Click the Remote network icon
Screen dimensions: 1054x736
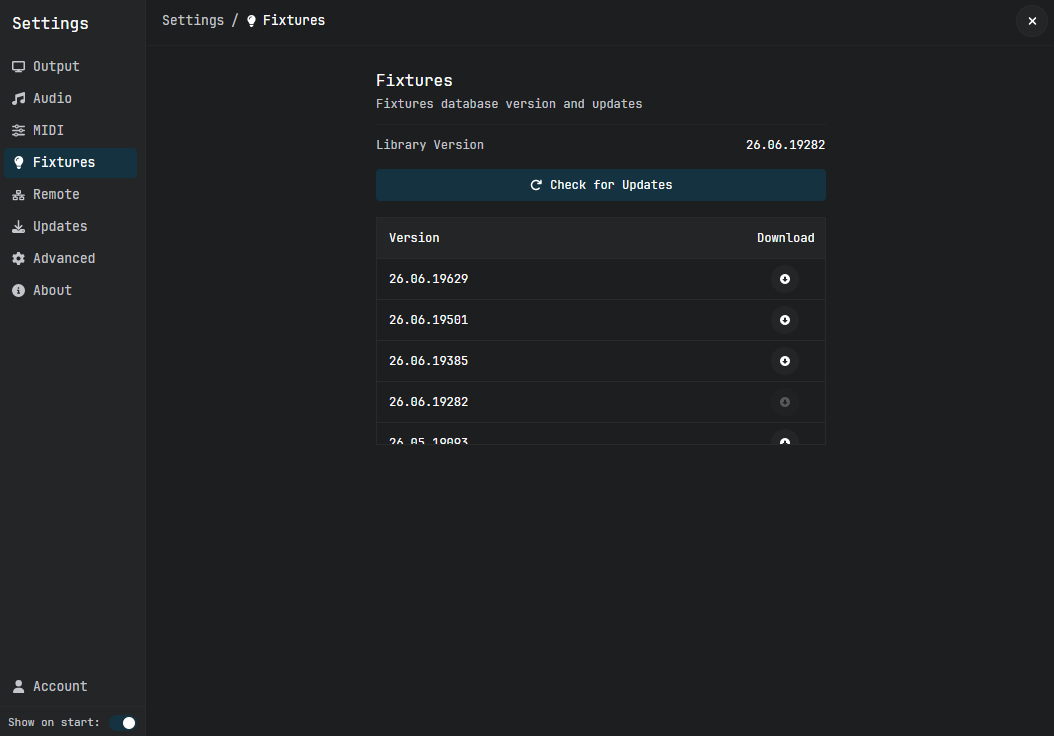pos(19,195)
